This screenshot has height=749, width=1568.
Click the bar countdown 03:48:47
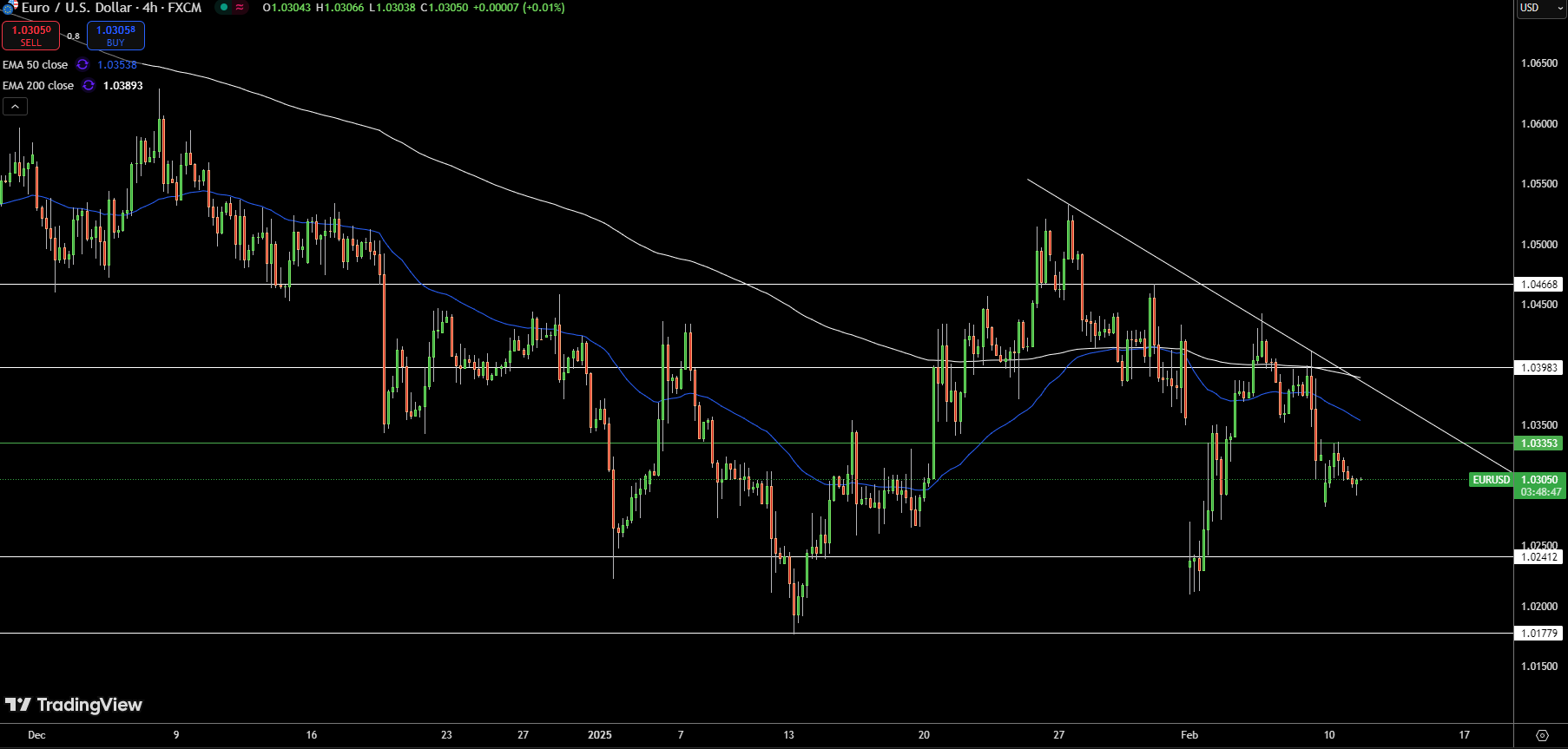(x=1540, y=492)
